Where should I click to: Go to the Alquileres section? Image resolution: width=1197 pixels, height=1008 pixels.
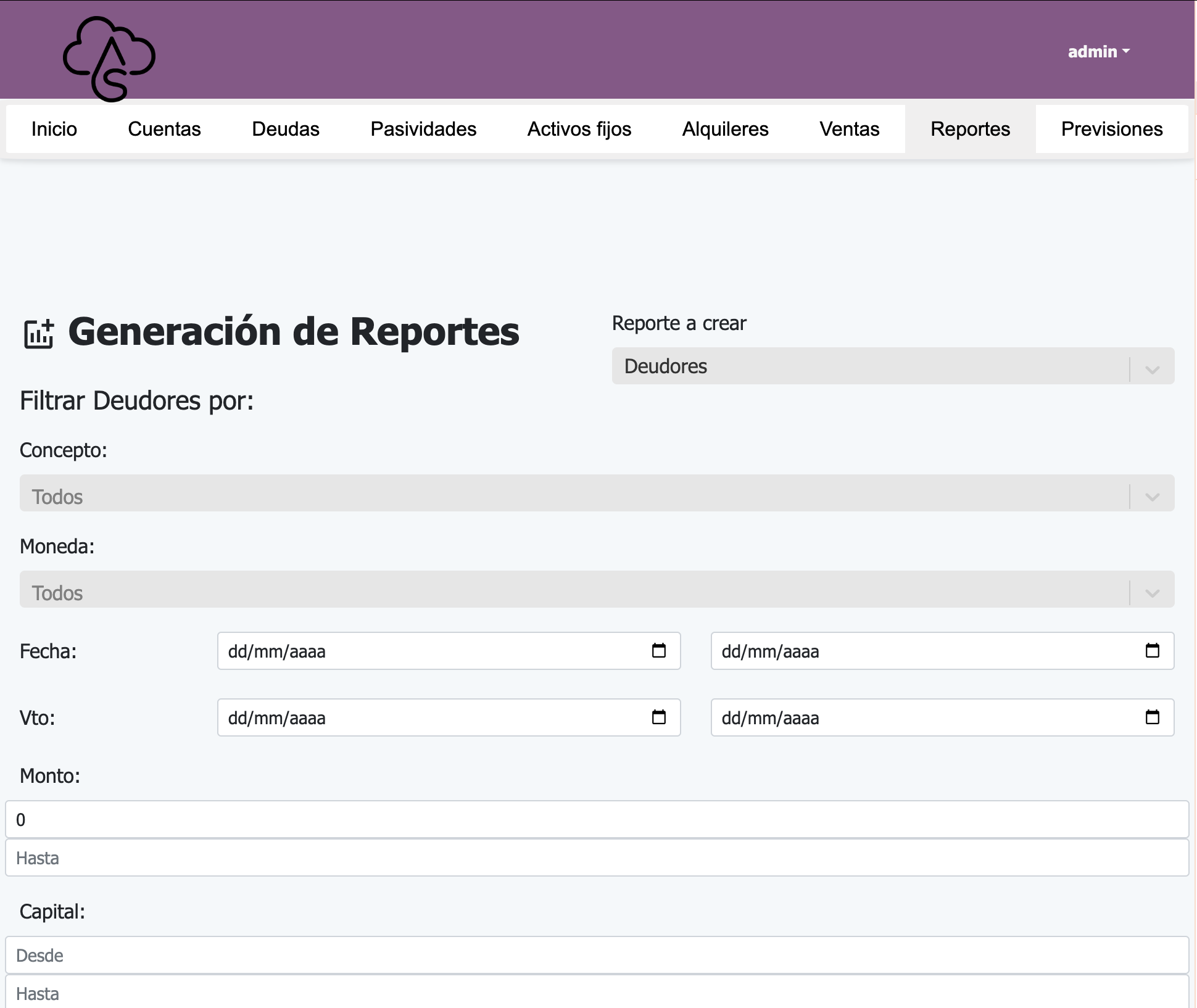pyautogui.click(x=725, y=129)
